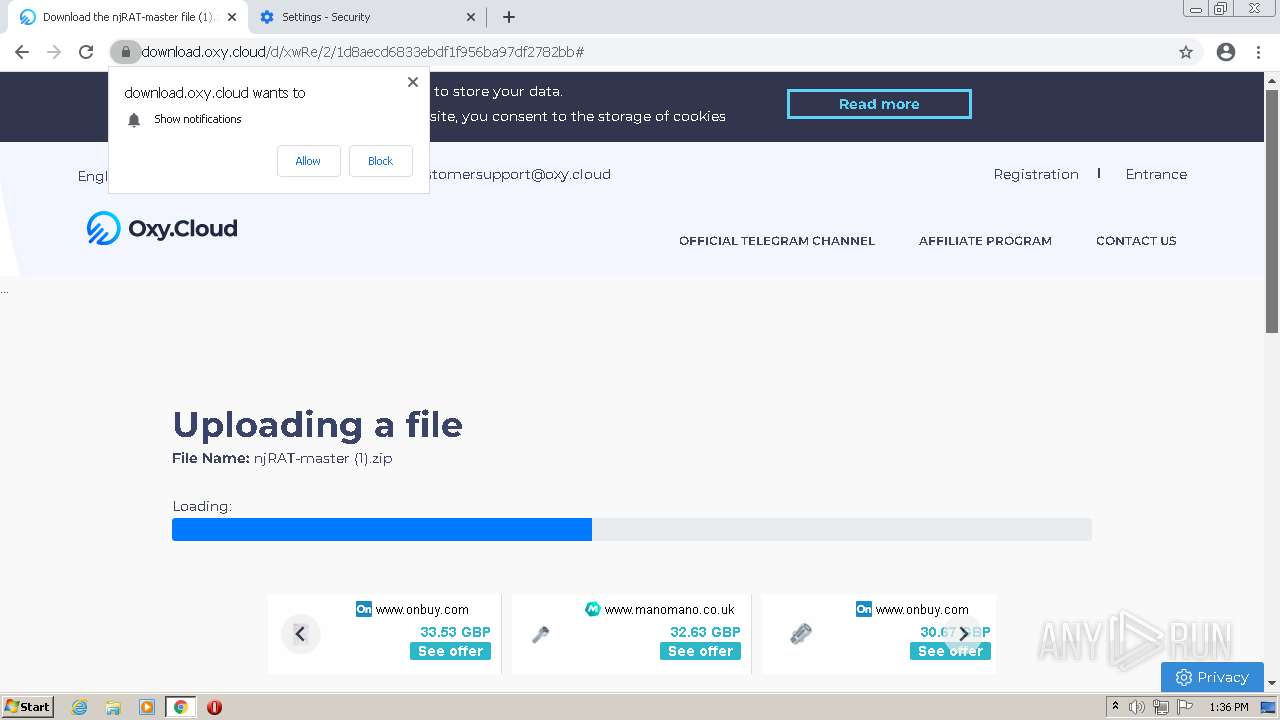Screen dimensions: 1280x720
Task: Open Chrome three-dot menu
Action: (x=1259, y=52)
